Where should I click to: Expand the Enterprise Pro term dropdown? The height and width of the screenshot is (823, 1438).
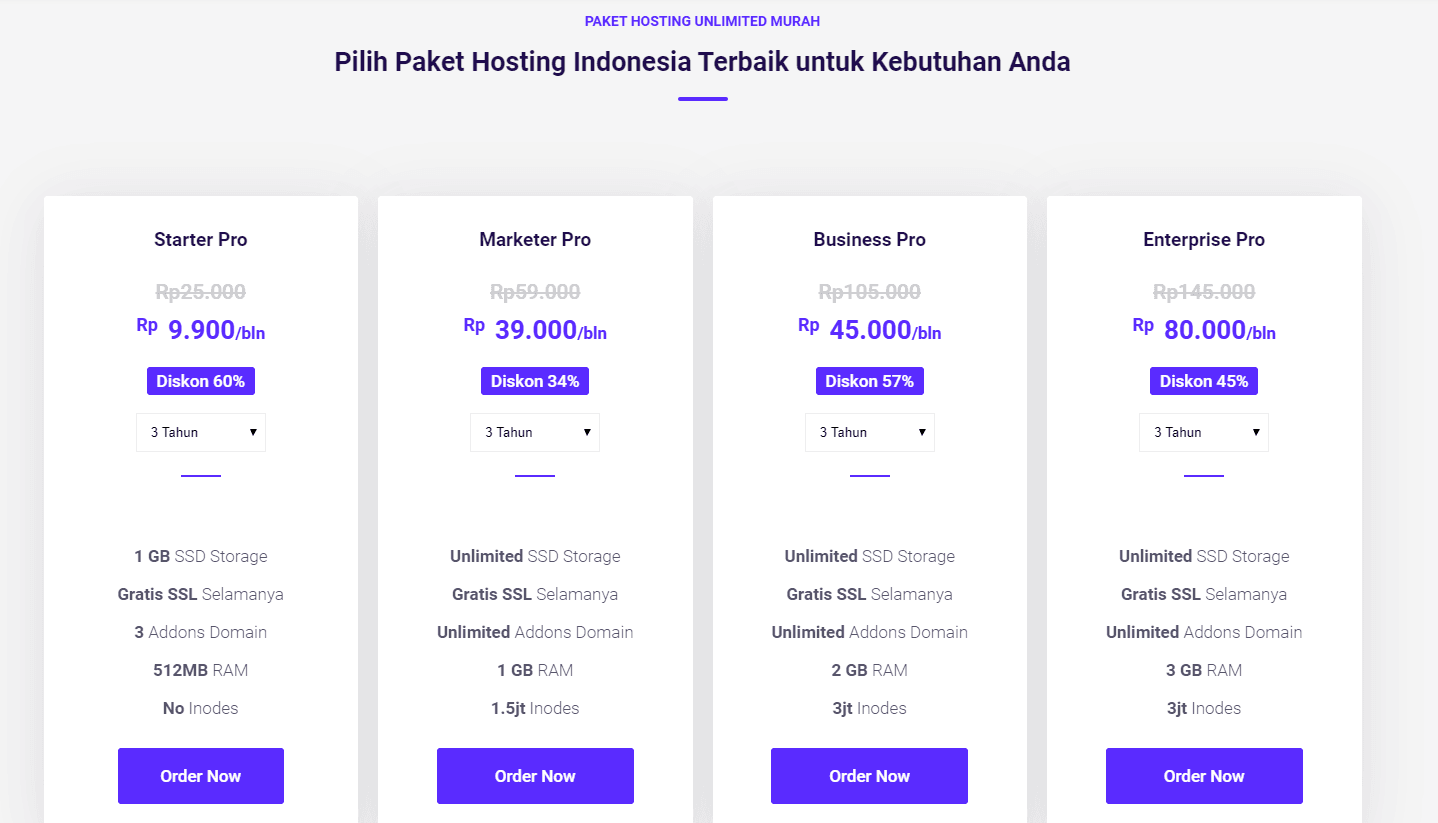pyautogui.click(x=1204, y=432)
